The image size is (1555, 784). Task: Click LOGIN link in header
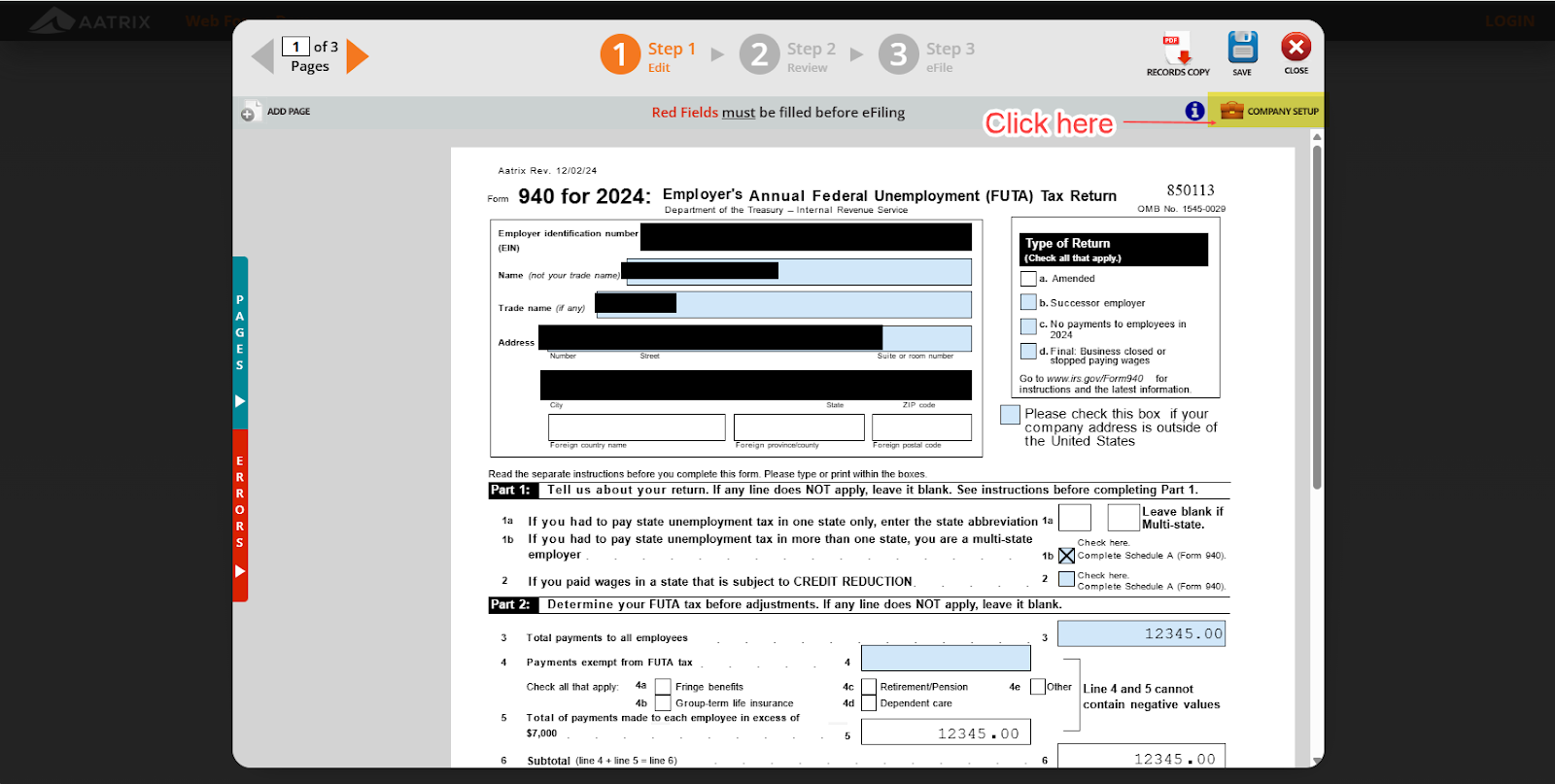pos(1509,21)
